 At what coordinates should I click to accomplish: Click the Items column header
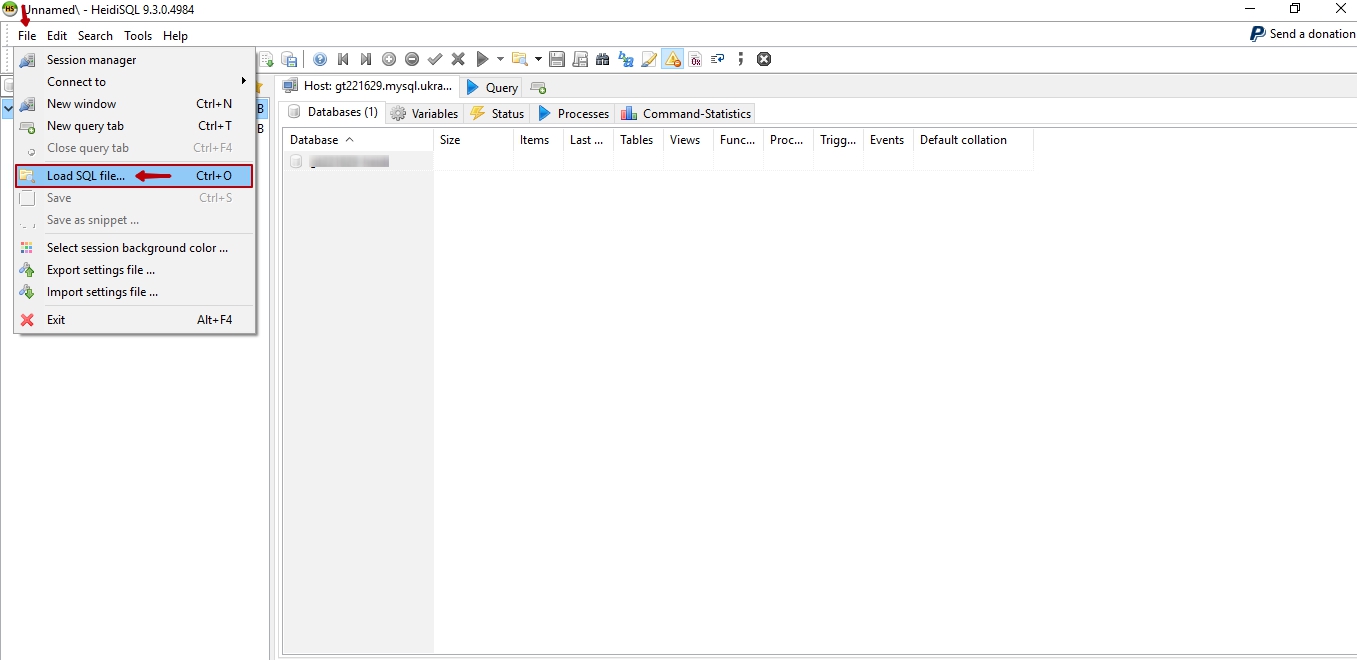(538, 140)
